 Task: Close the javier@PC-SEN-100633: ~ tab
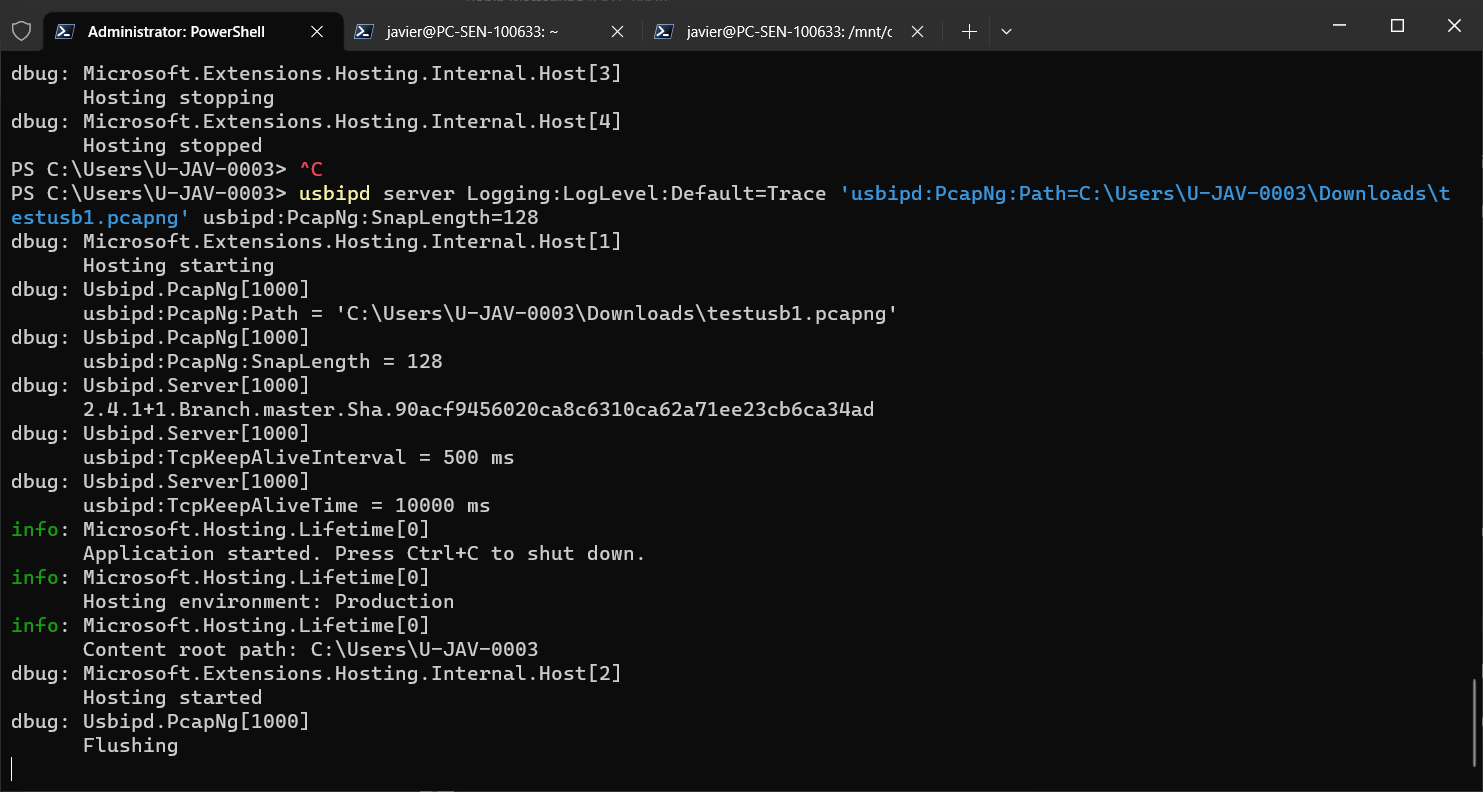[617, 31]
